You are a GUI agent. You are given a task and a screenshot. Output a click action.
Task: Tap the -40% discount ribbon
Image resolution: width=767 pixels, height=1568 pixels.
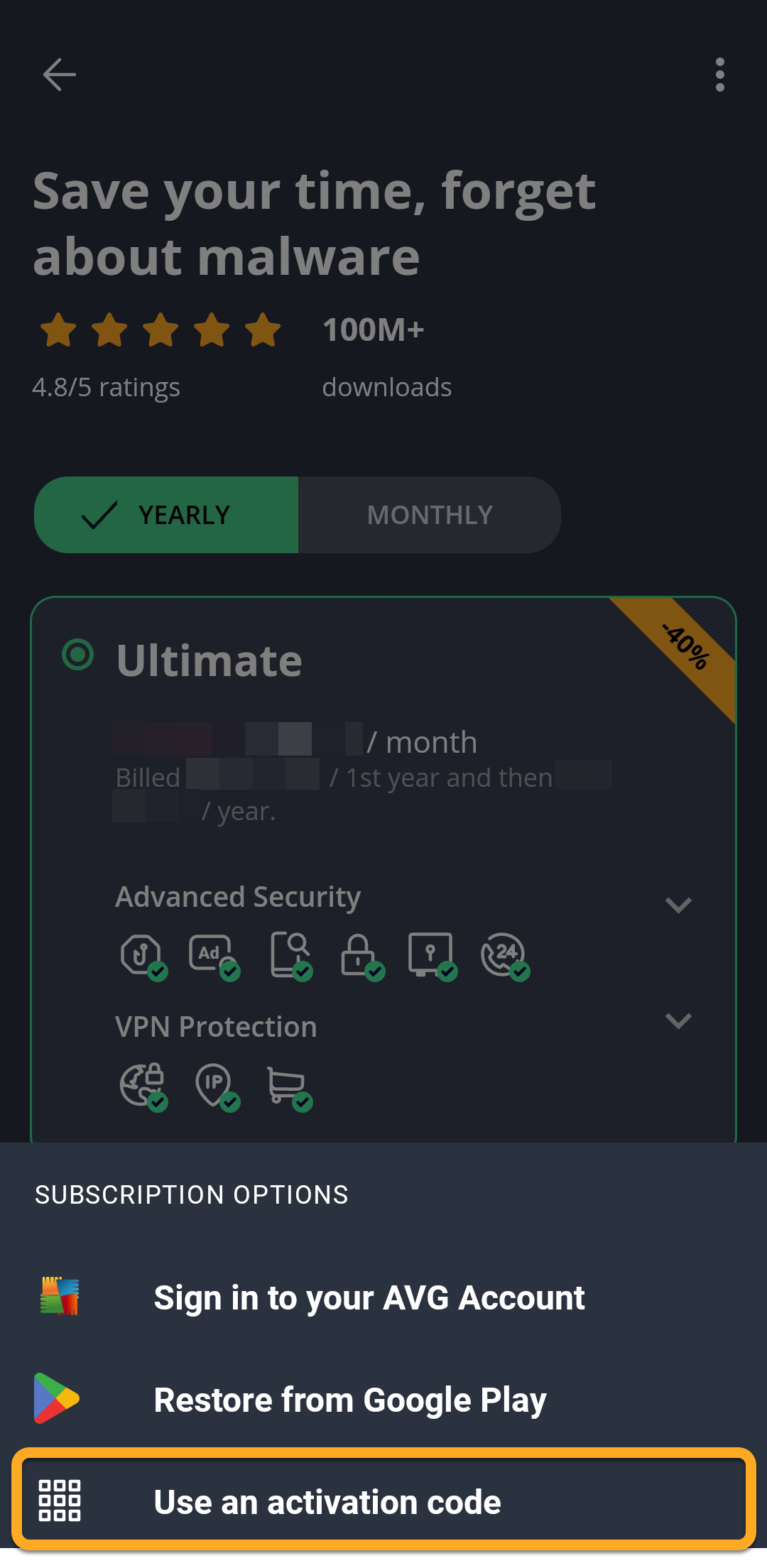[x=687, y=648]
